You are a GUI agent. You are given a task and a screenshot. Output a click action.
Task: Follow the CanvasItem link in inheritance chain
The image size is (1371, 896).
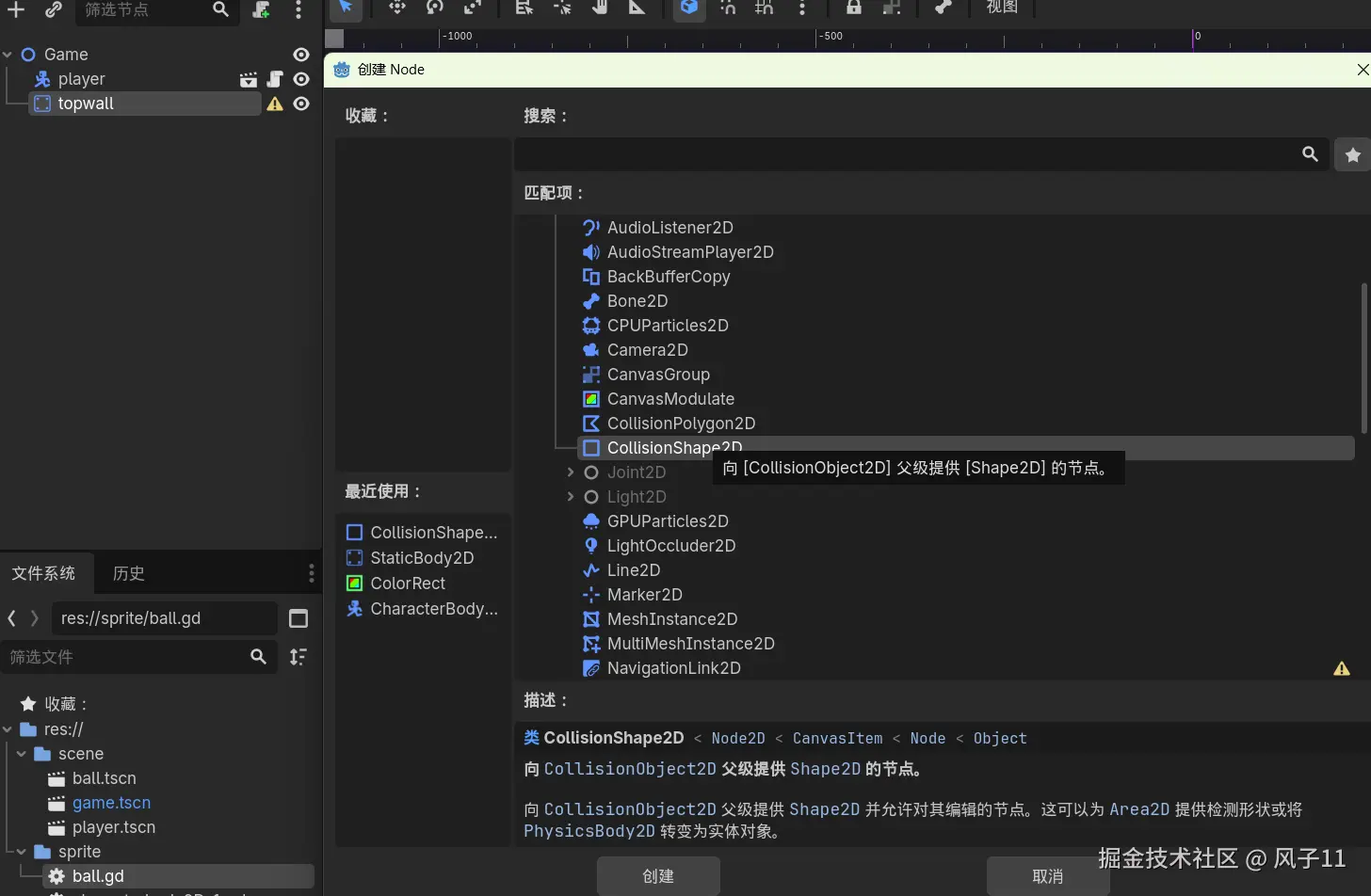[838, 739]
